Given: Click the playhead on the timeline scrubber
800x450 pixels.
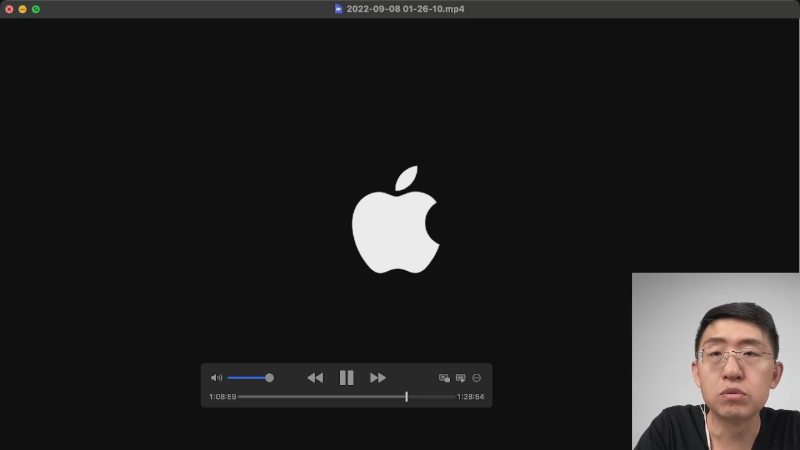Looking at the screenshot, I should click(407, 396).
